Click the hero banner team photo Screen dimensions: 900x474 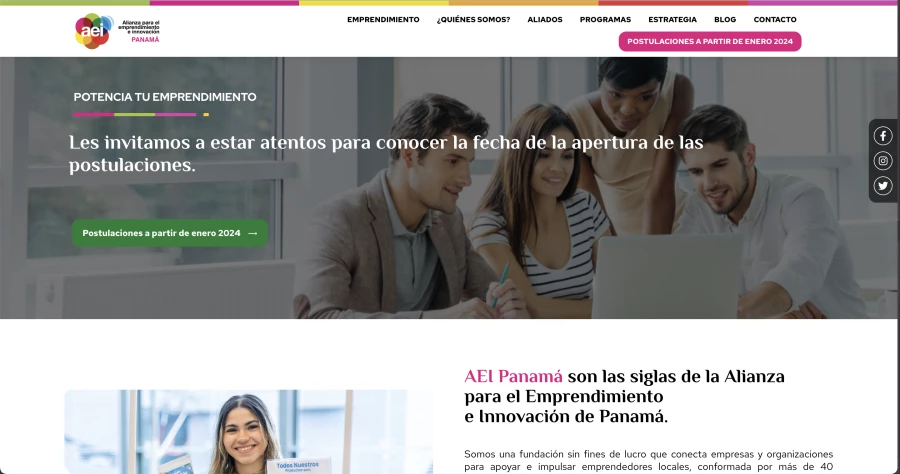click(448, 188)
